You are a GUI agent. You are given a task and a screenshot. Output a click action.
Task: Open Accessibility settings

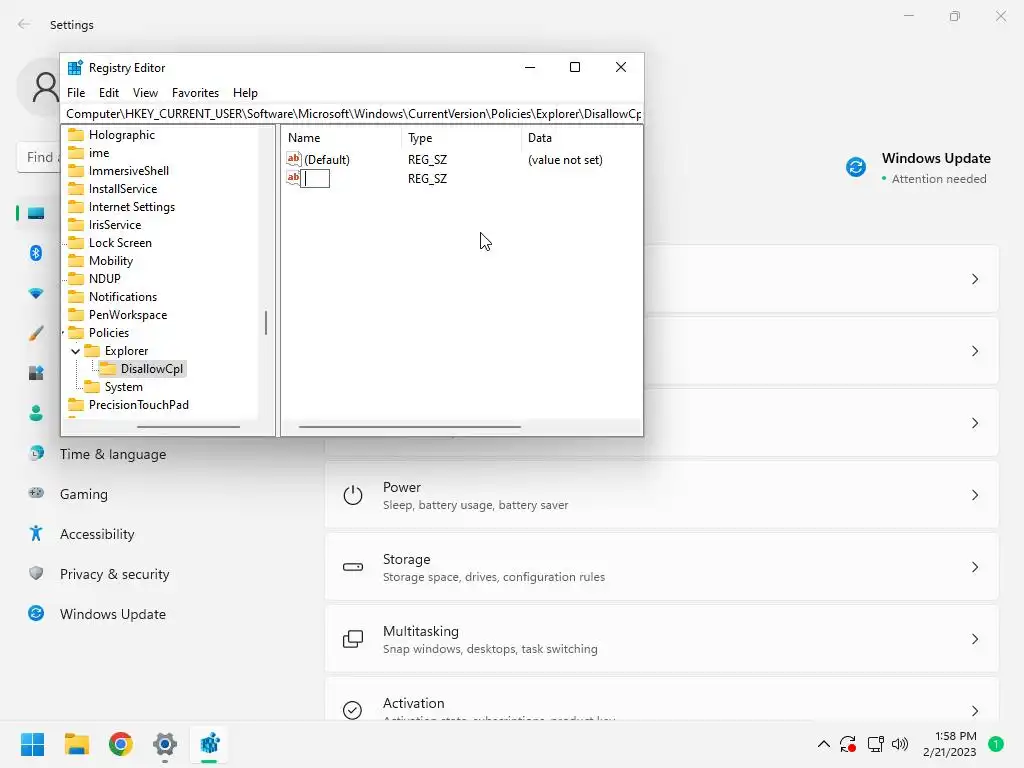(97, 534)
